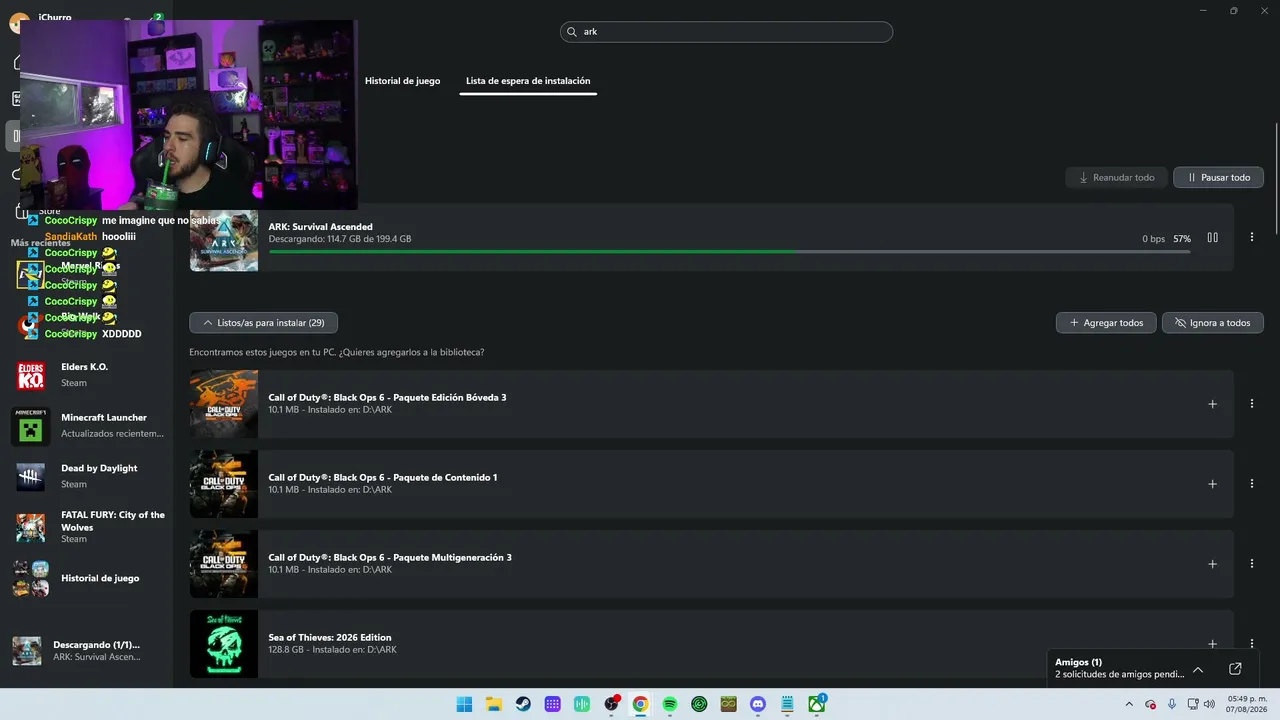Click 'Minecraft Launcher' in the sidebar list

(104, 417)
